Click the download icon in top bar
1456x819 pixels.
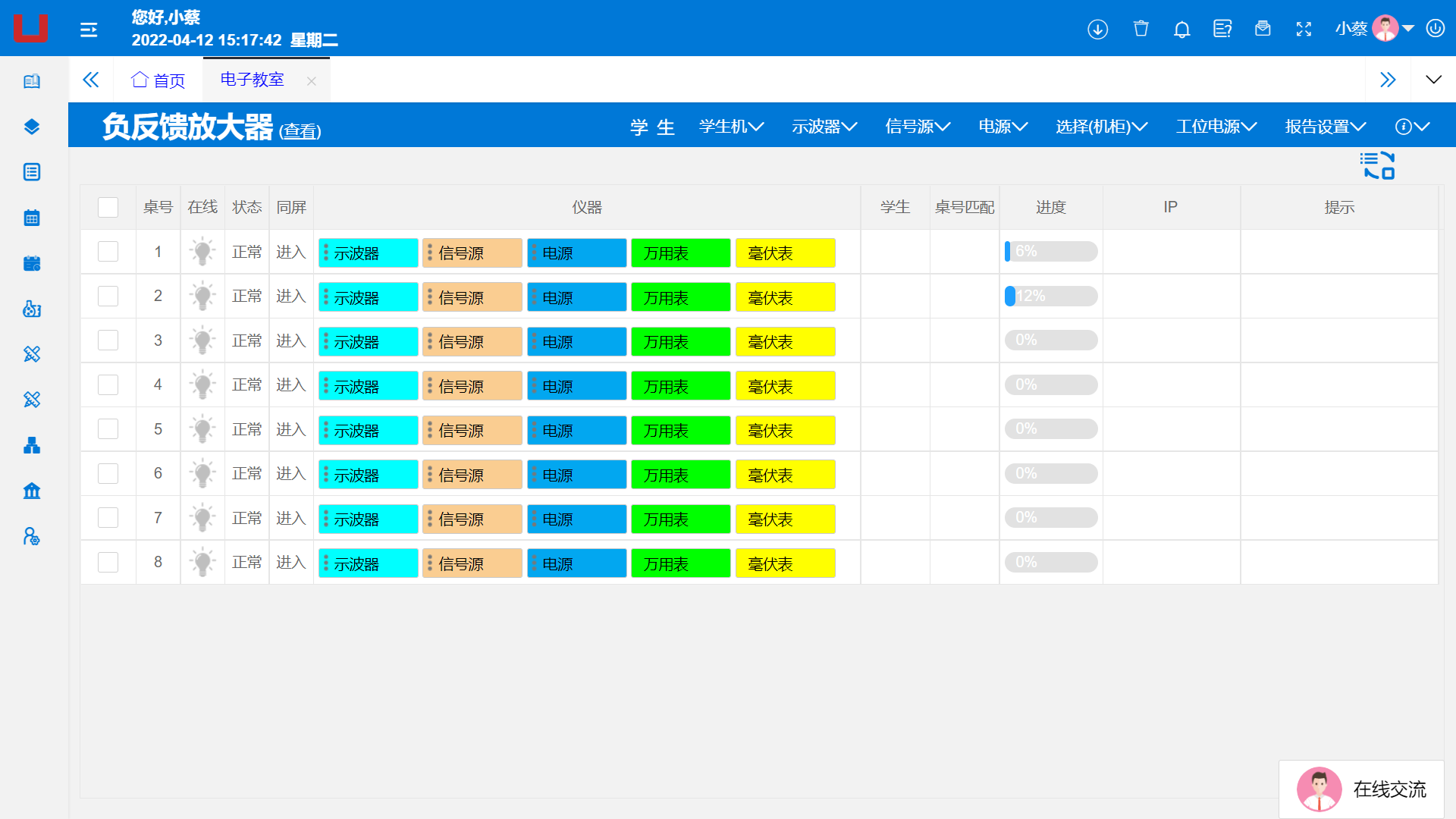click(x=1097, y=29)
